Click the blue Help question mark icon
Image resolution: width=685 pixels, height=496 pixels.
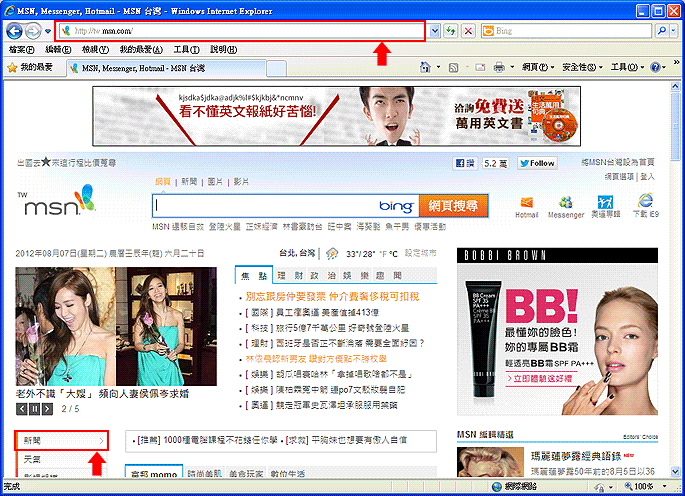click(x=655, y=67)
